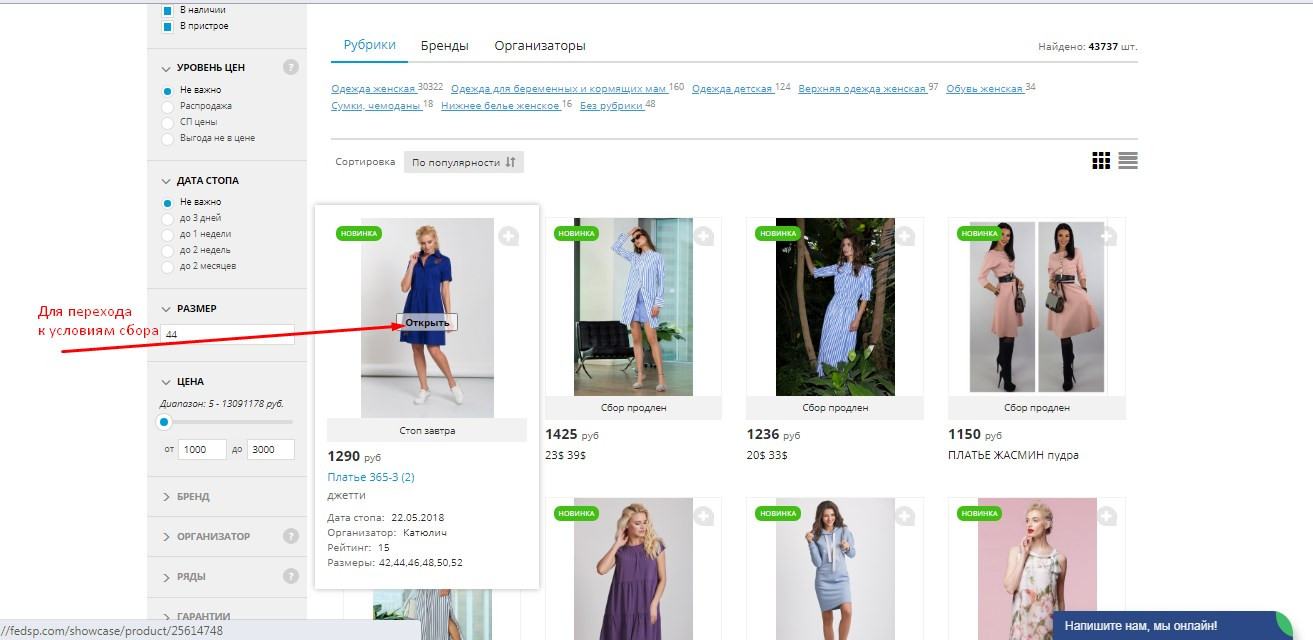Viewport: 1313px width, 640px height.
Task: Open the striped shirt dress photo priced 1425 руб
Action: click(633, 307)
